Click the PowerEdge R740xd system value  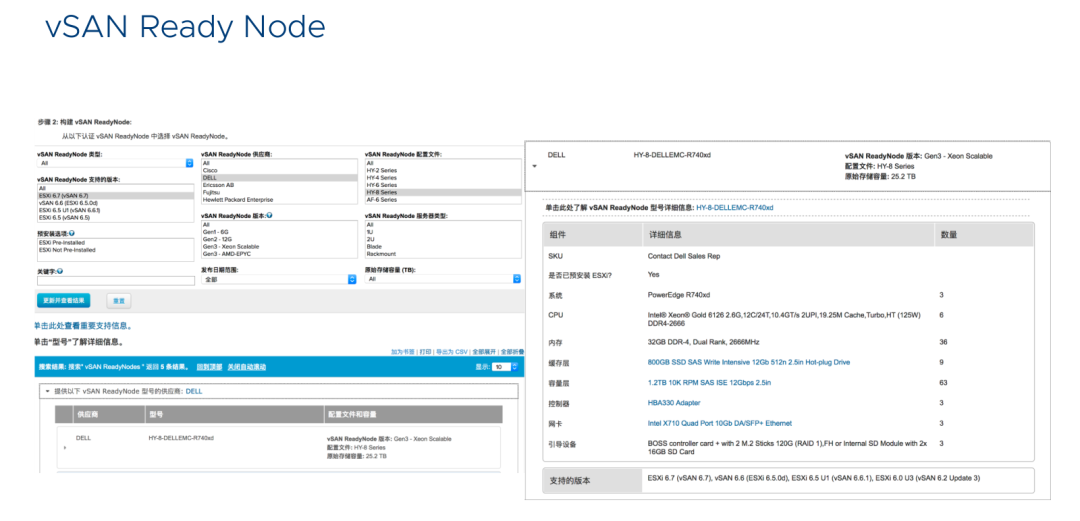(678, 295)
